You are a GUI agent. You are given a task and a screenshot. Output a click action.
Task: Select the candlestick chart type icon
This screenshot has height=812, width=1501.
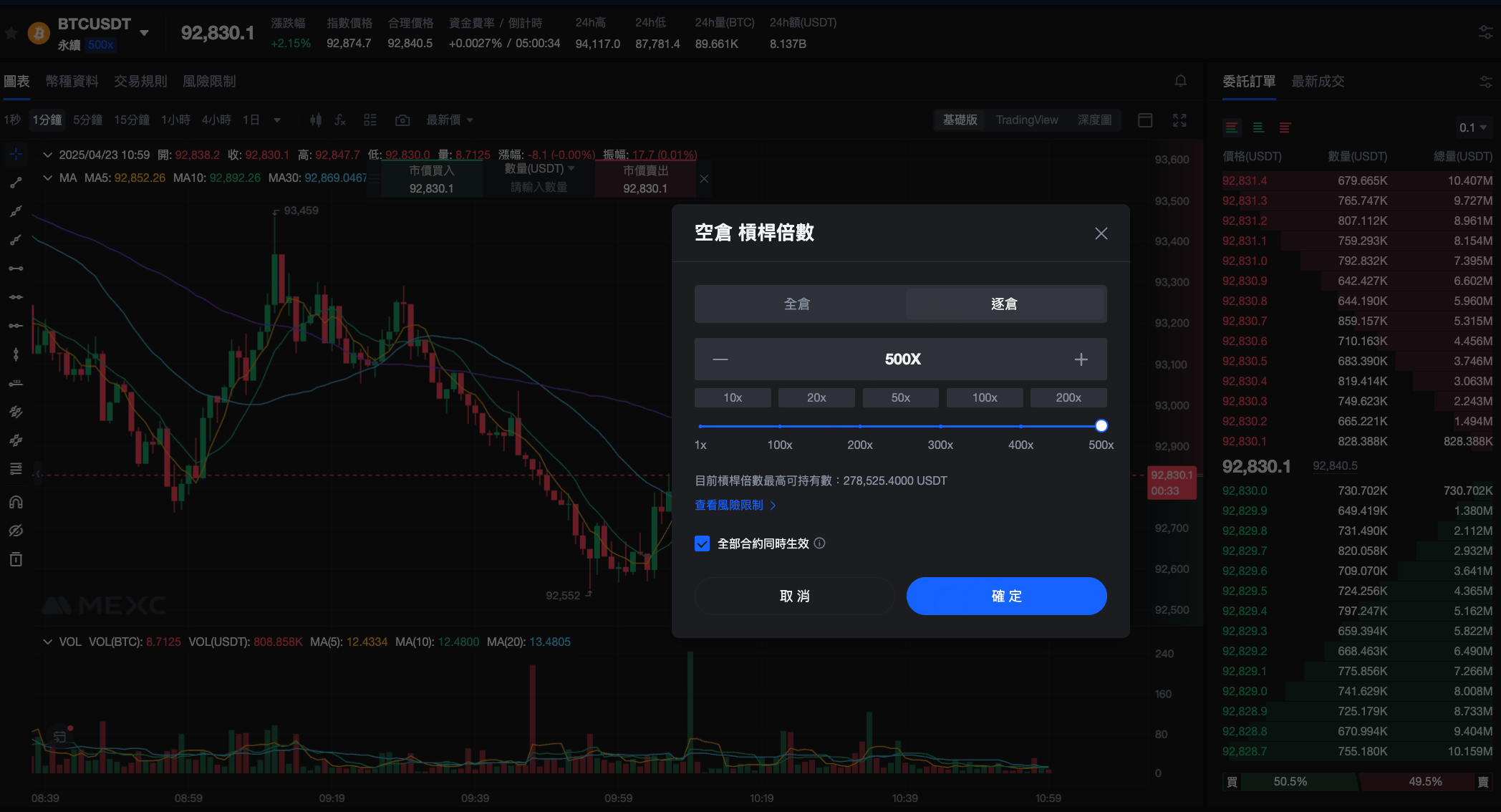(x=316, y=120)
